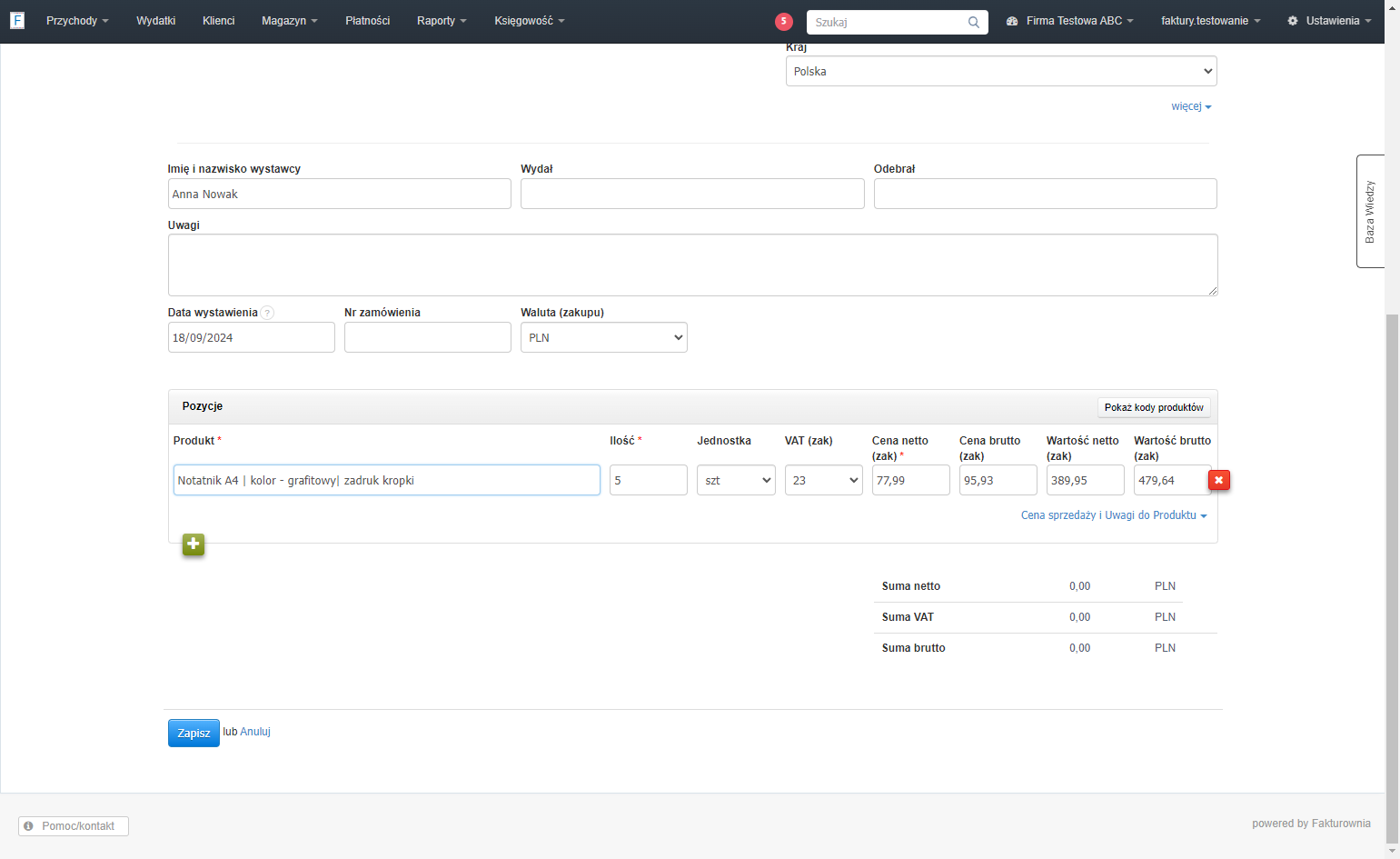Open Płatności in the navbar

click(368, 21)
